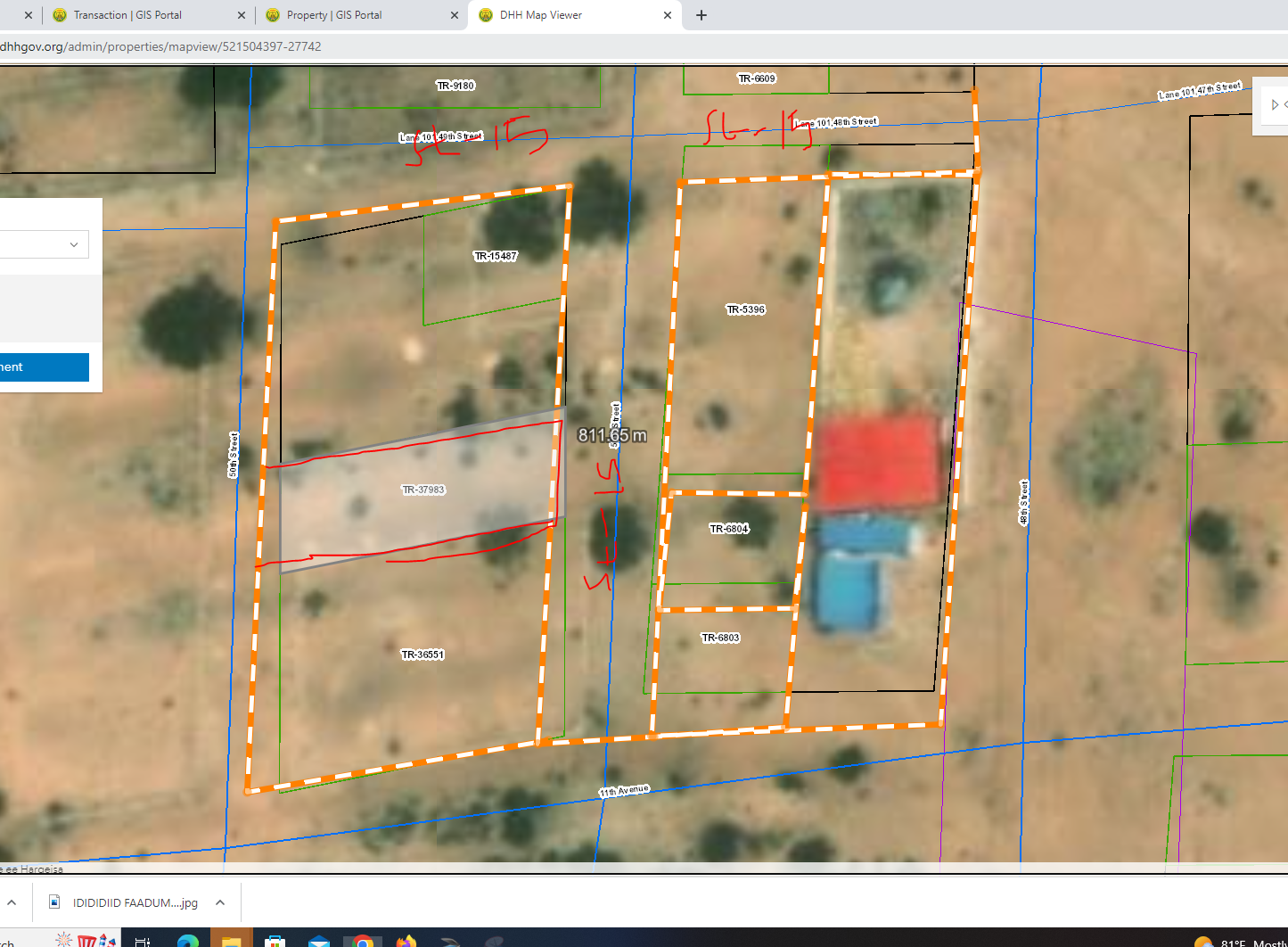Expand options for the leftmost download item
This screenshot has height=947, width=1288.
pyautogui.click(x=12, y=902)
